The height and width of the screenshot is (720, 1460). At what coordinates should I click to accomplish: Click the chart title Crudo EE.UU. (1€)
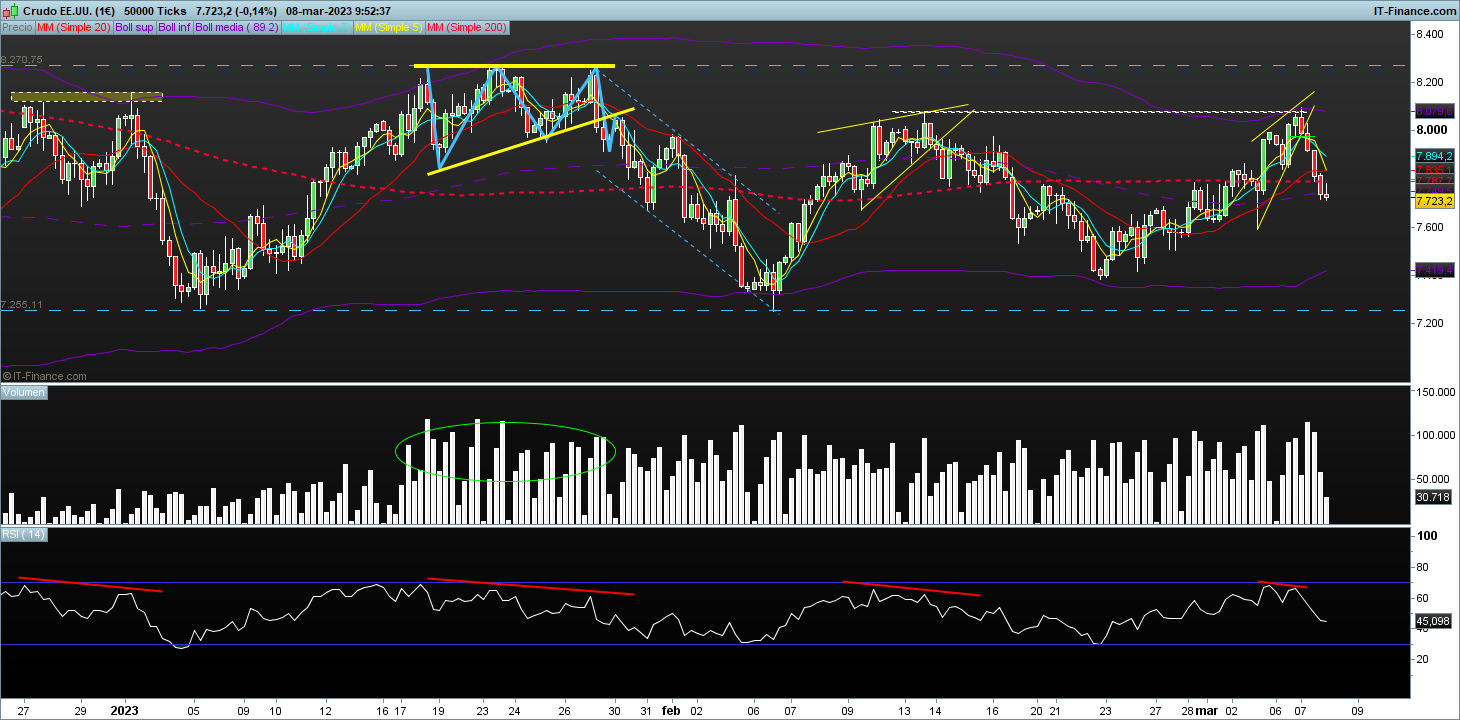pyautogui.click(x=70, y=11)
